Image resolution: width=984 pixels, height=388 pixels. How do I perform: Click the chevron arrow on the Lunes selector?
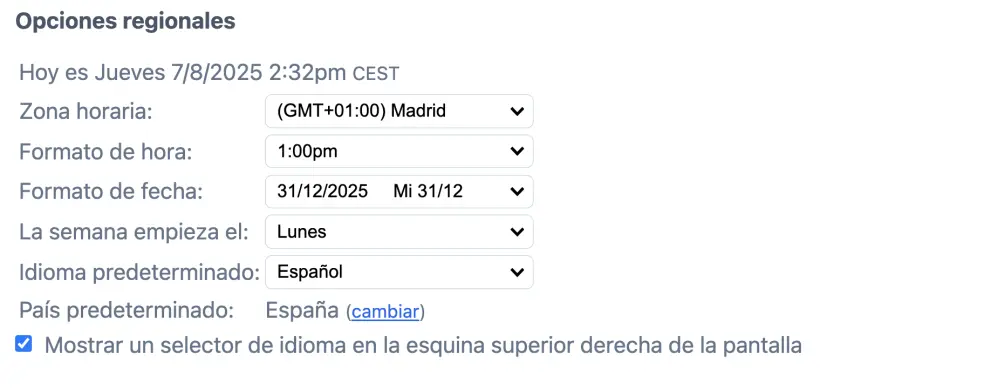point(517,232)
